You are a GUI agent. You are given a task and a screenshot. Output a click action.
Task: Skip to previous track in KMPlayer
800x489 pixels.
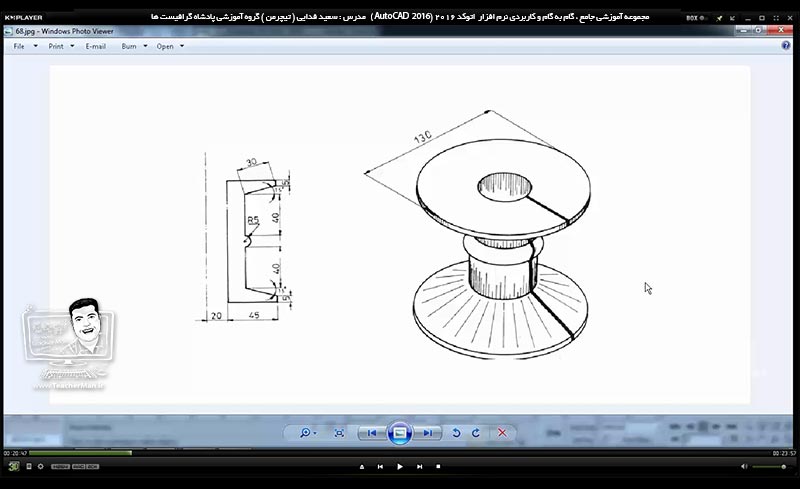coord(380,467)
